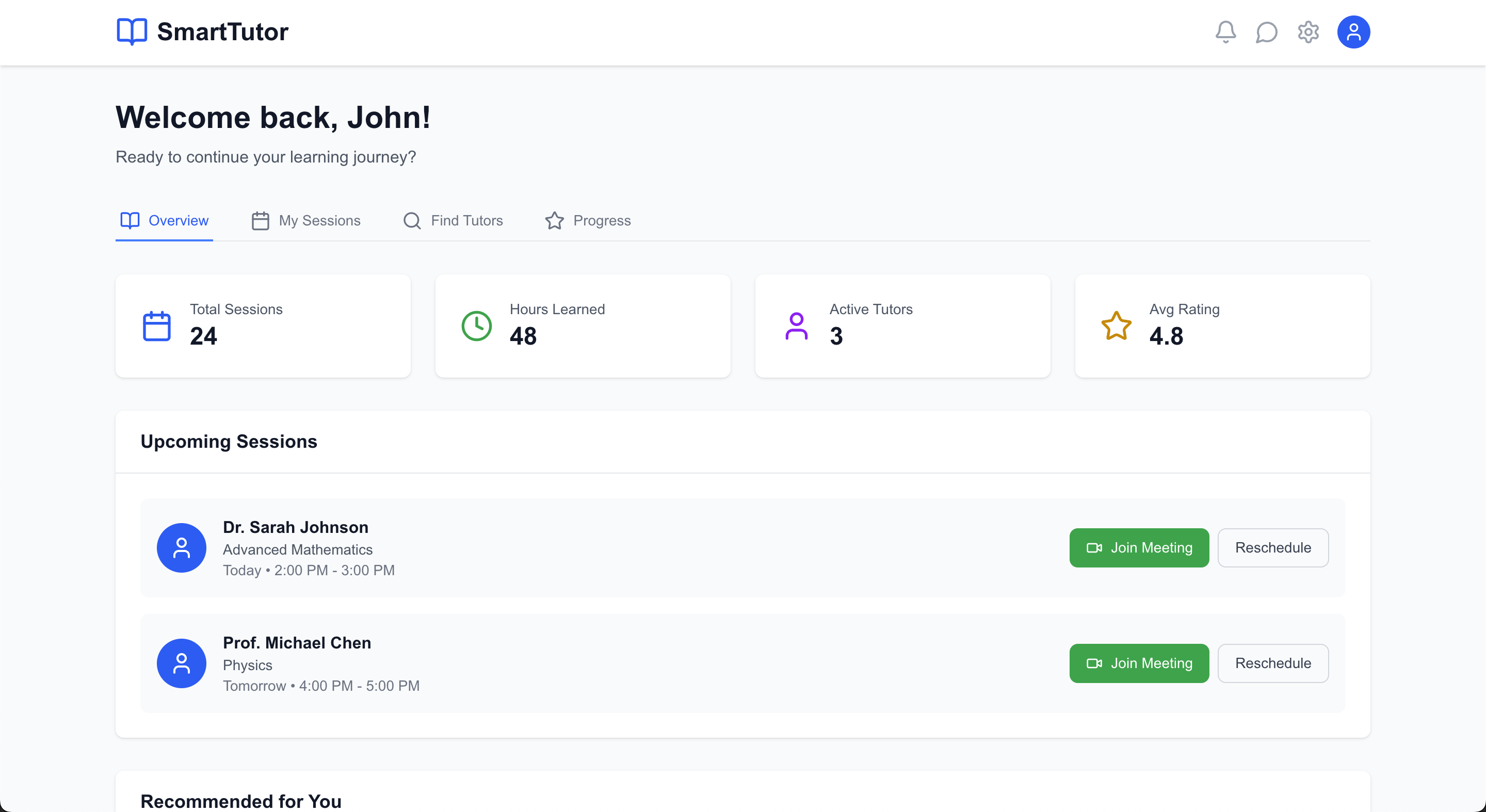Click Prof. Michael Chen's avatar
Image resolution: width=1486 pixels, height=812 pixels.
pos(181,662)
